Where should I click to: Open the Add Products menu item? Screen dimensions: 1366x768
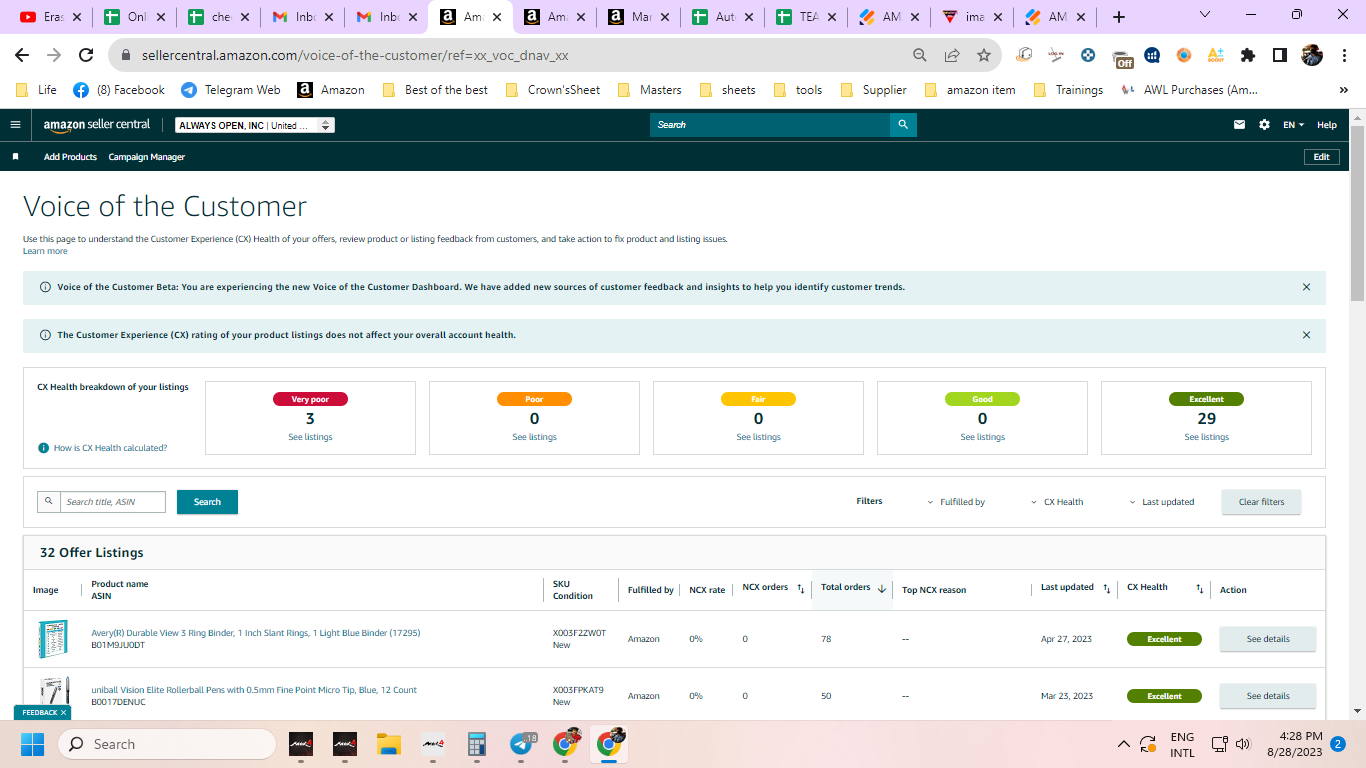[x=70, y=157]
